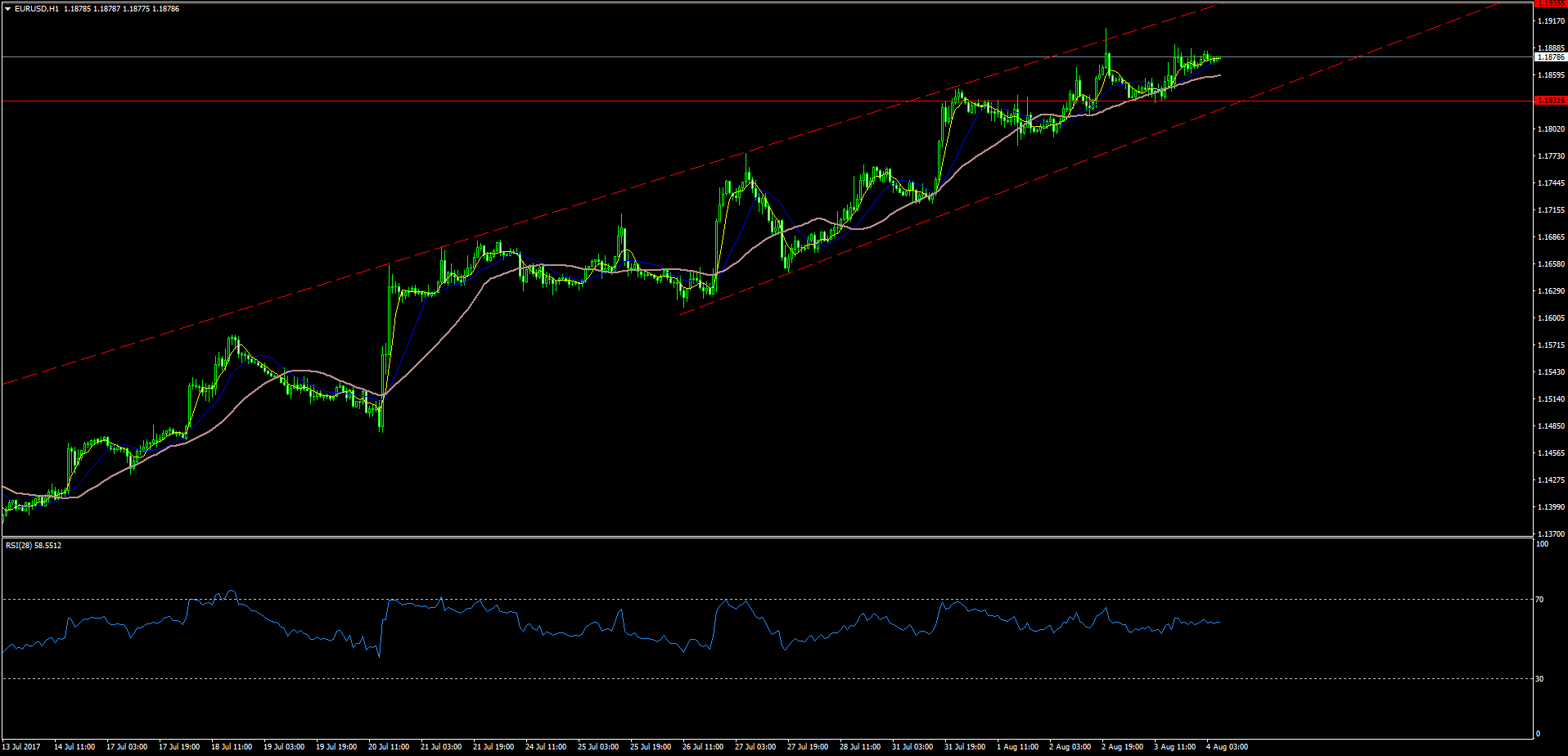The image size is (1568, 756).
Task: Click the 13 Jul 2017 date label
Action: 20,747
